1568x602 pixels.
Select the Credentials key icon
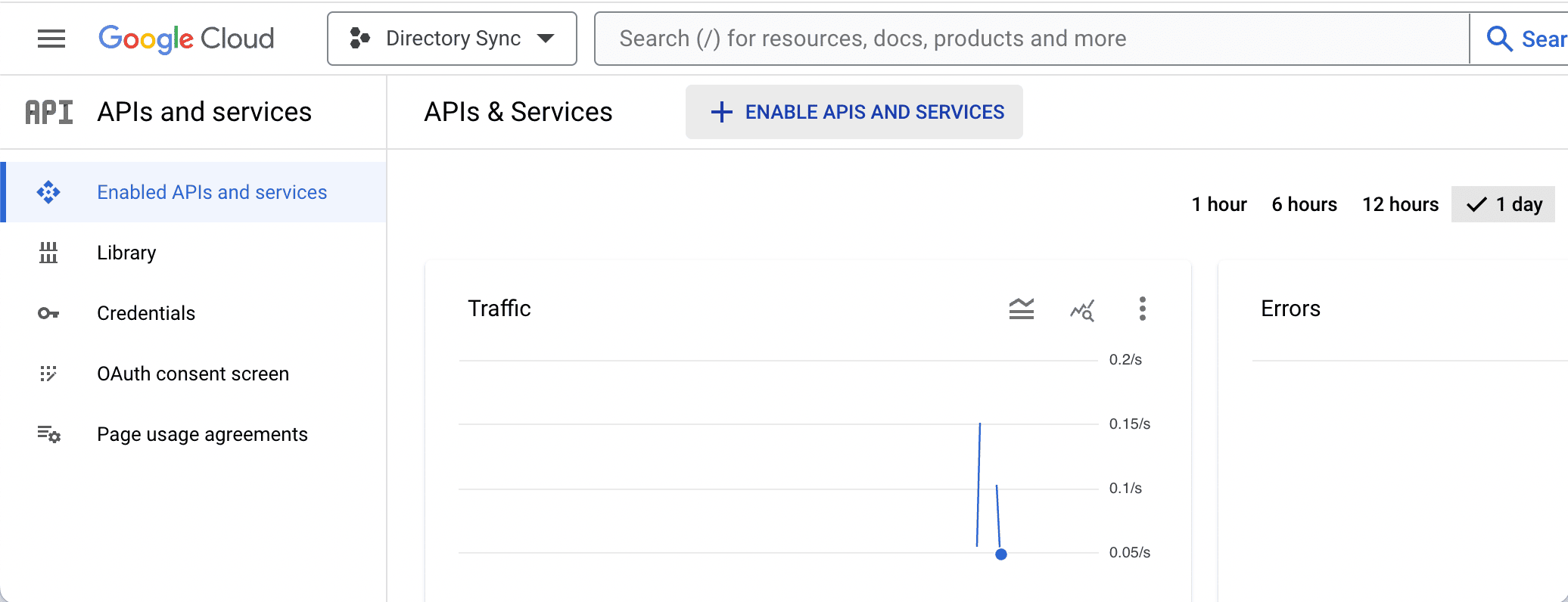[x=48, y=312]
